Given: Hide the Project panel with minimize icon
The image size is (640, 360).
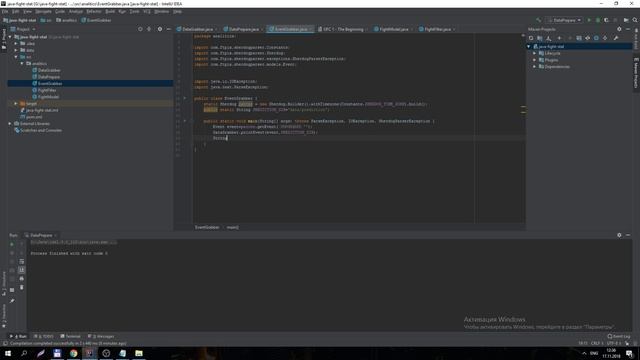Looking at the screenshot, I should point(169,29).
